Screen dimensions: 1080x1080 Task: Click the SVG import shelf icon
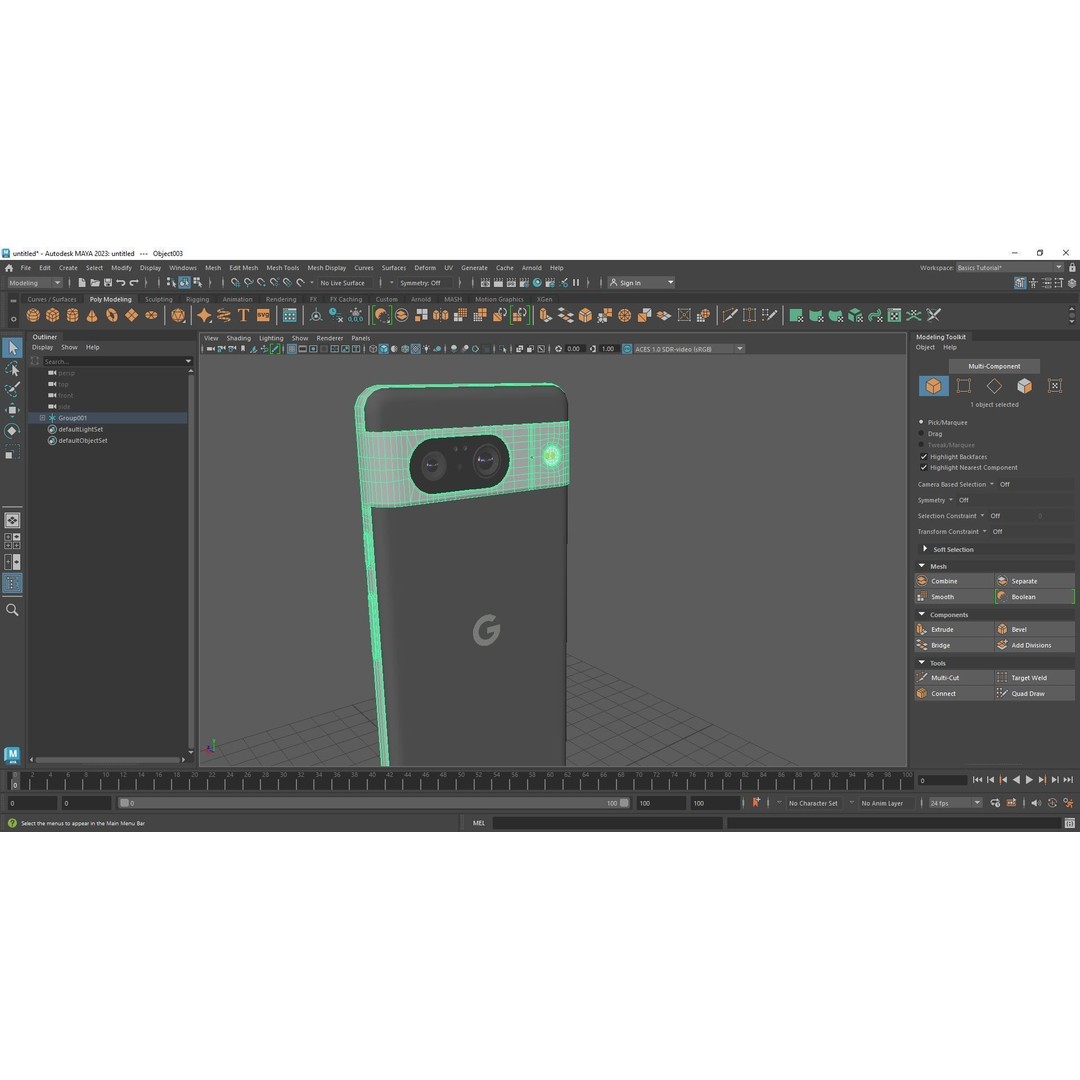263,315
